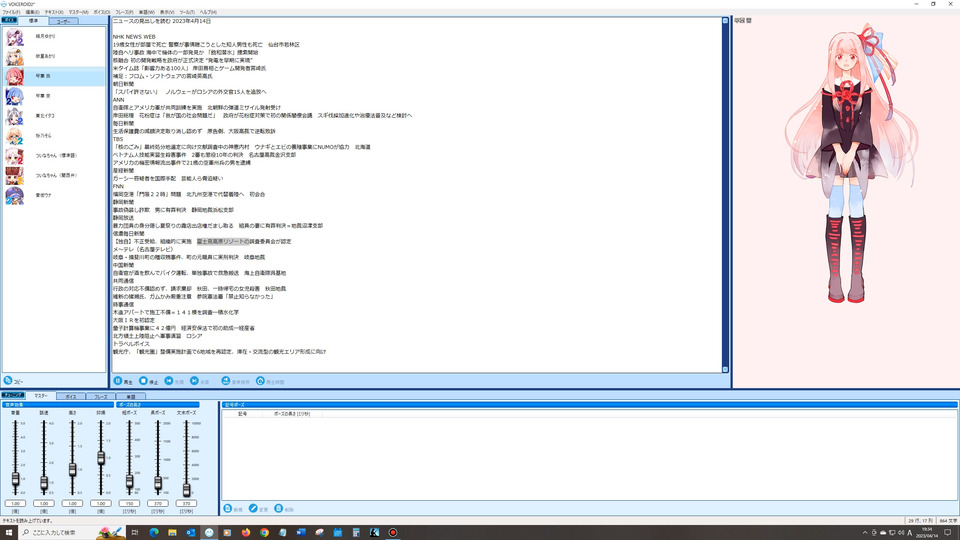Click the 音量 volume slider handle
960x540 pixels.
(15, 479)
